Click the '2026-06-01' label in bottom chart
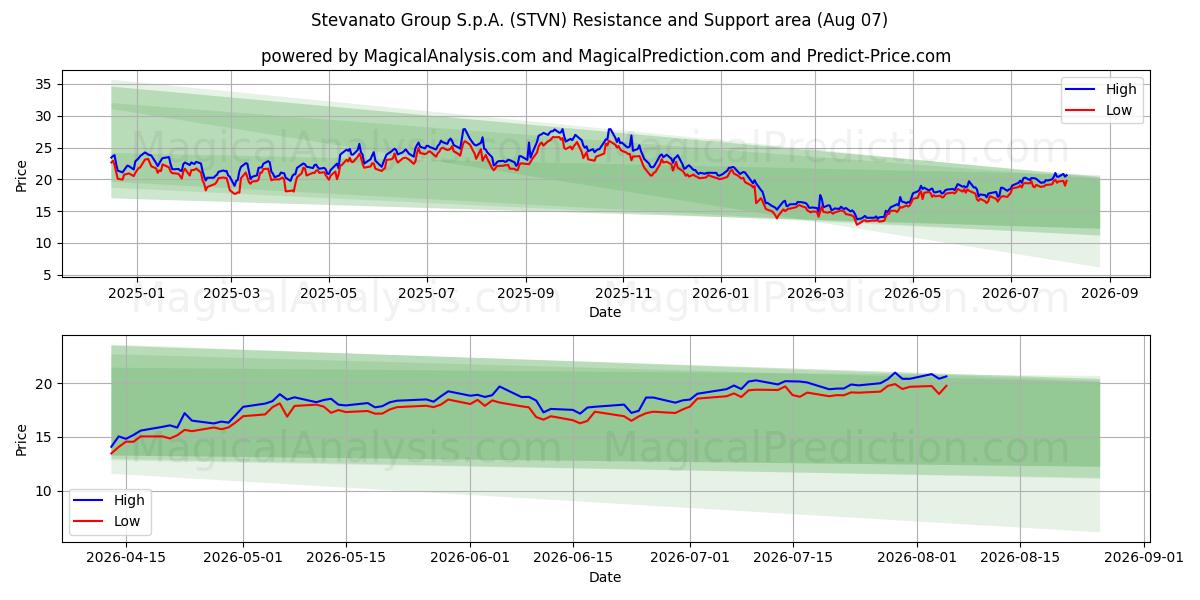The image size is (1200, 600). coord(471,557)
